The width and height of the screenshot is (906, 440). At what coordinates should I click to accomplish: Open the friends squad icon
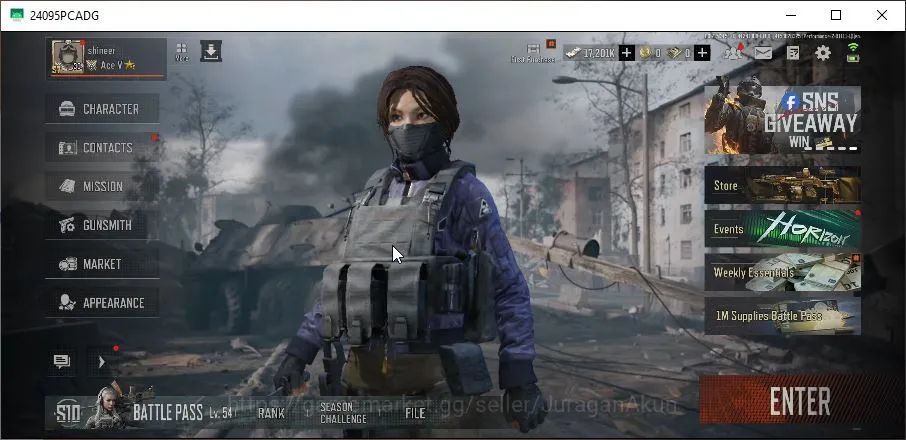[x=733, y=53]
